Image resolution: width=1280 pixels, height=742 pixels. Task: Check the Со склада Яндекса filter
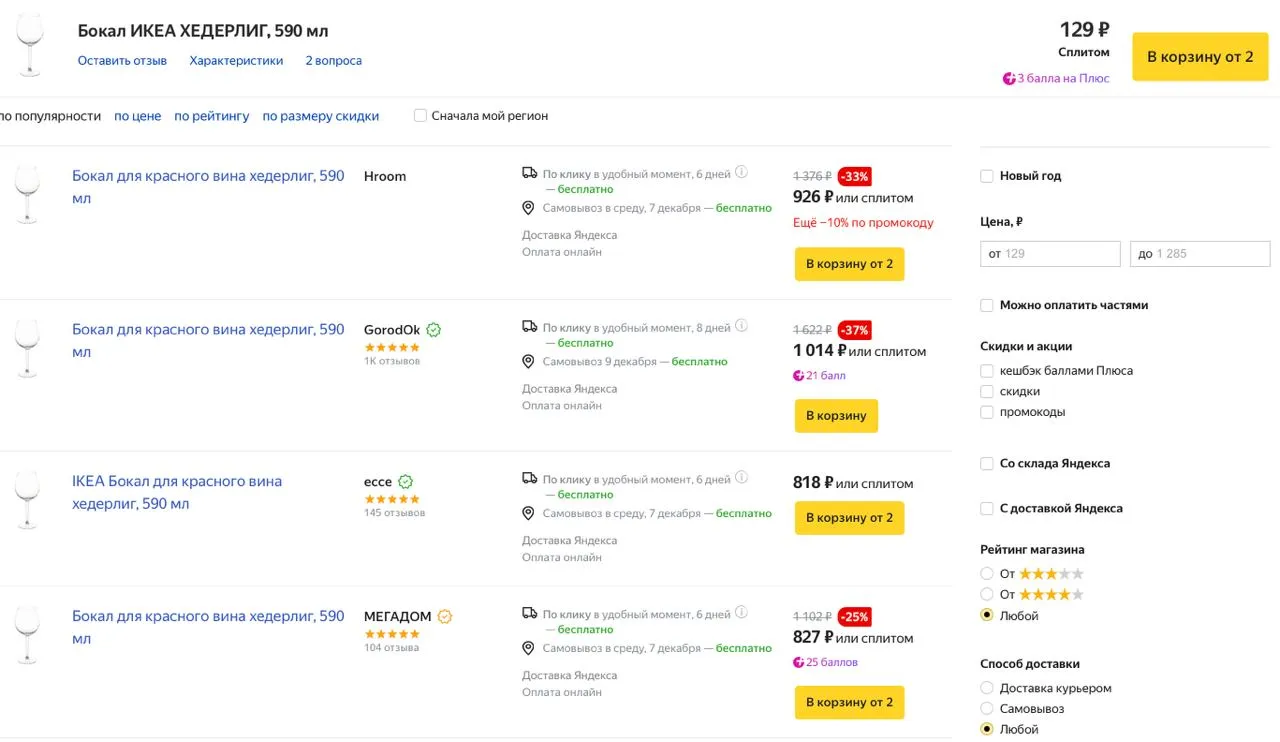[987, 464]
